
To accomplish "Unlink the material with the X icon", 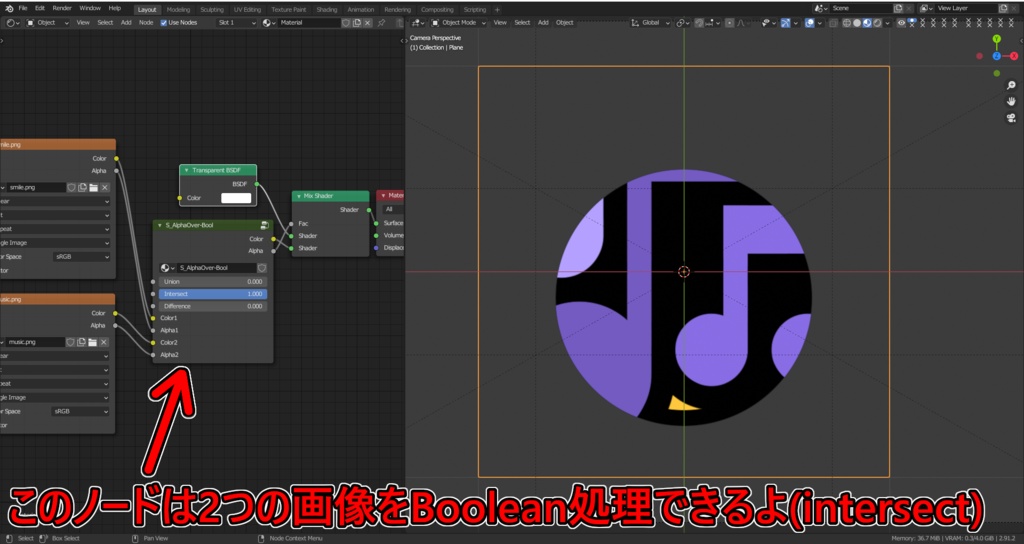I will [x=367, y=22].
